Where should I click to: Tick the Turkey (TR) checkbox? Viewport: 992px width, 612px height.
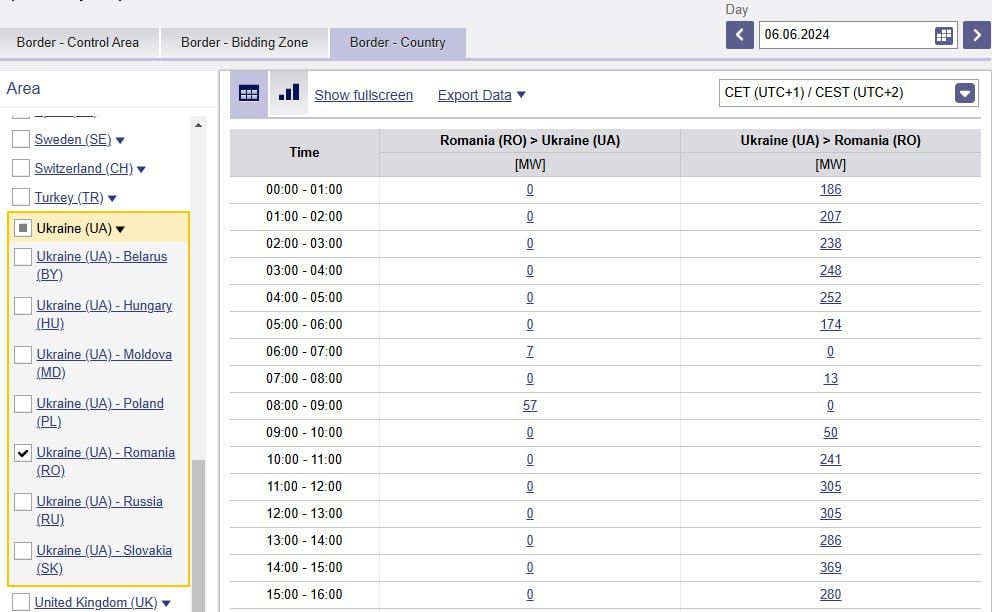[x=21, y=197]
